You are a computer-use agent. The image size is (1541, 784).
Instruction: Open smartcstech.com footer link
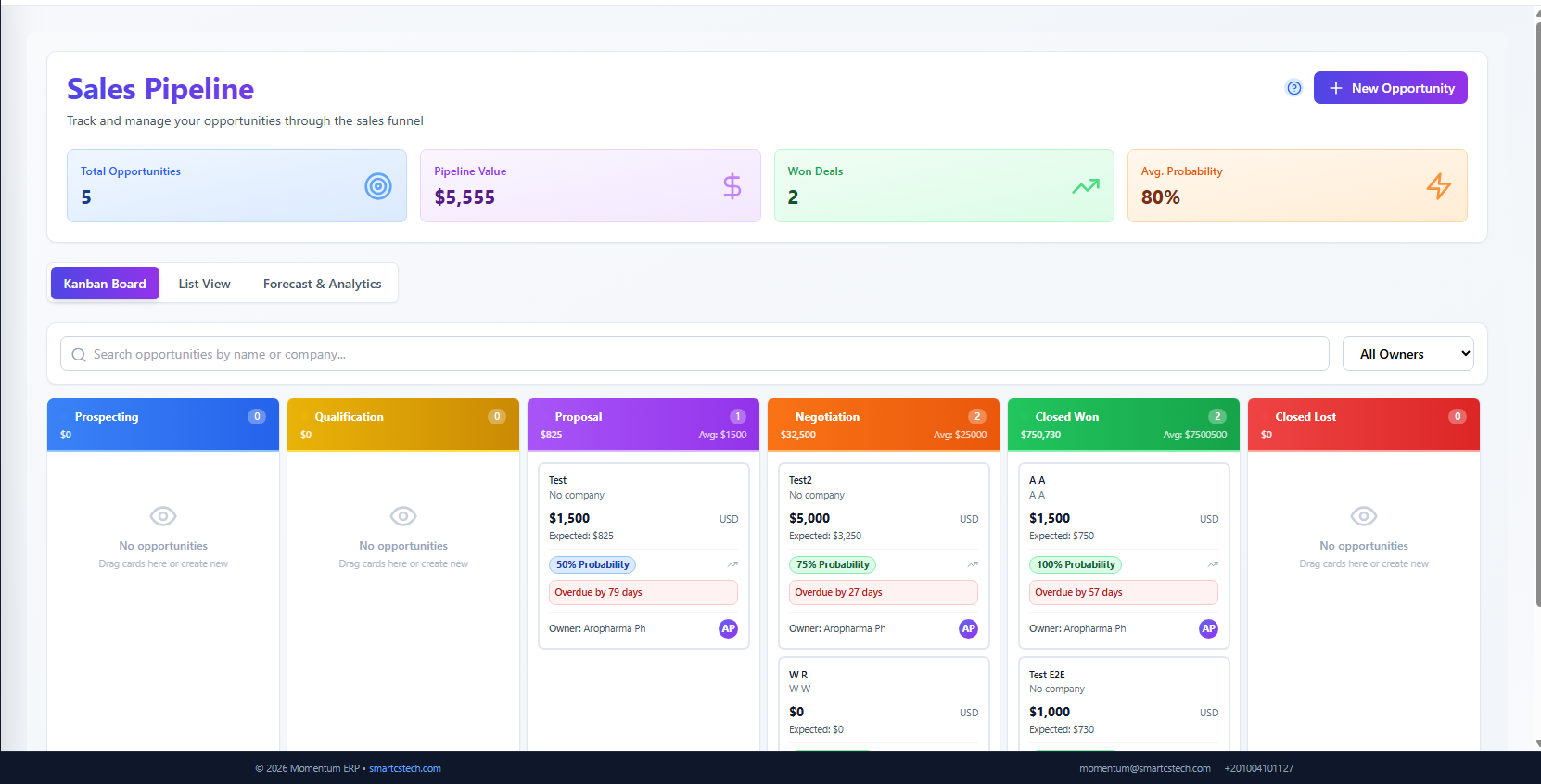pyautogui.click(x=405, y=768)
